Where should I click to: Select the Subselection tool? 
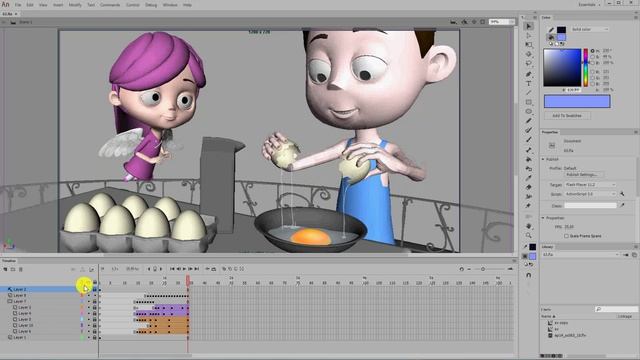tap(529, 36)
